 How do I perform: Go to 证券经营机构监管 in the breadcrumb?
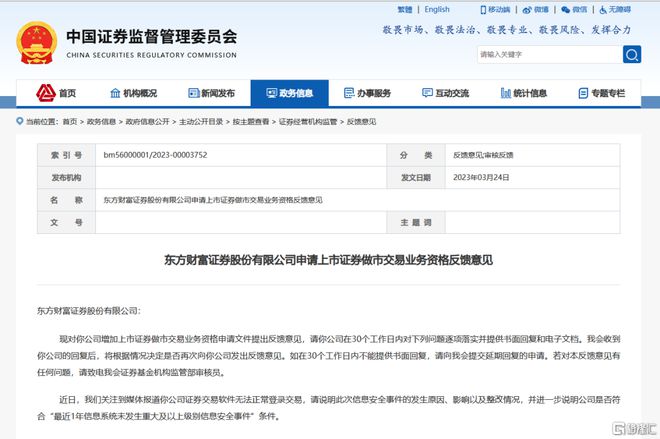[x=308, y=122]
